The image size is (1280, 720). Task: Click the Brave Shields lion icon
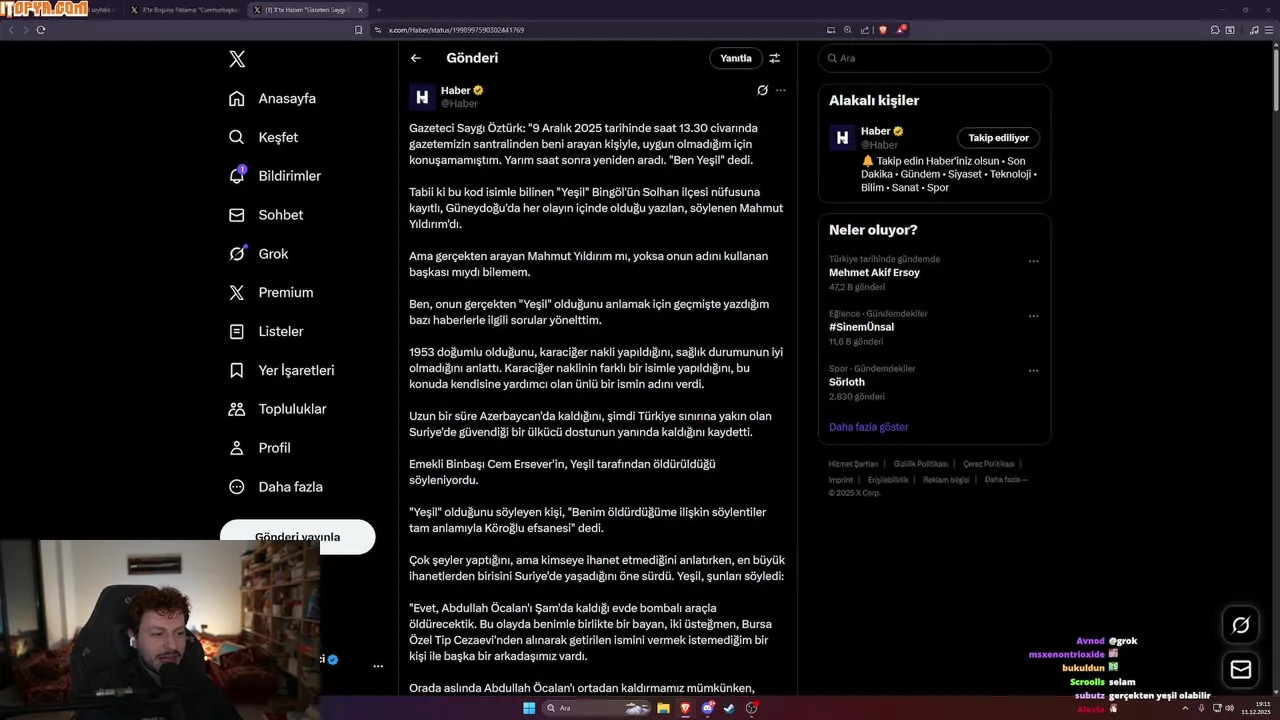click(x=882, y=30)
